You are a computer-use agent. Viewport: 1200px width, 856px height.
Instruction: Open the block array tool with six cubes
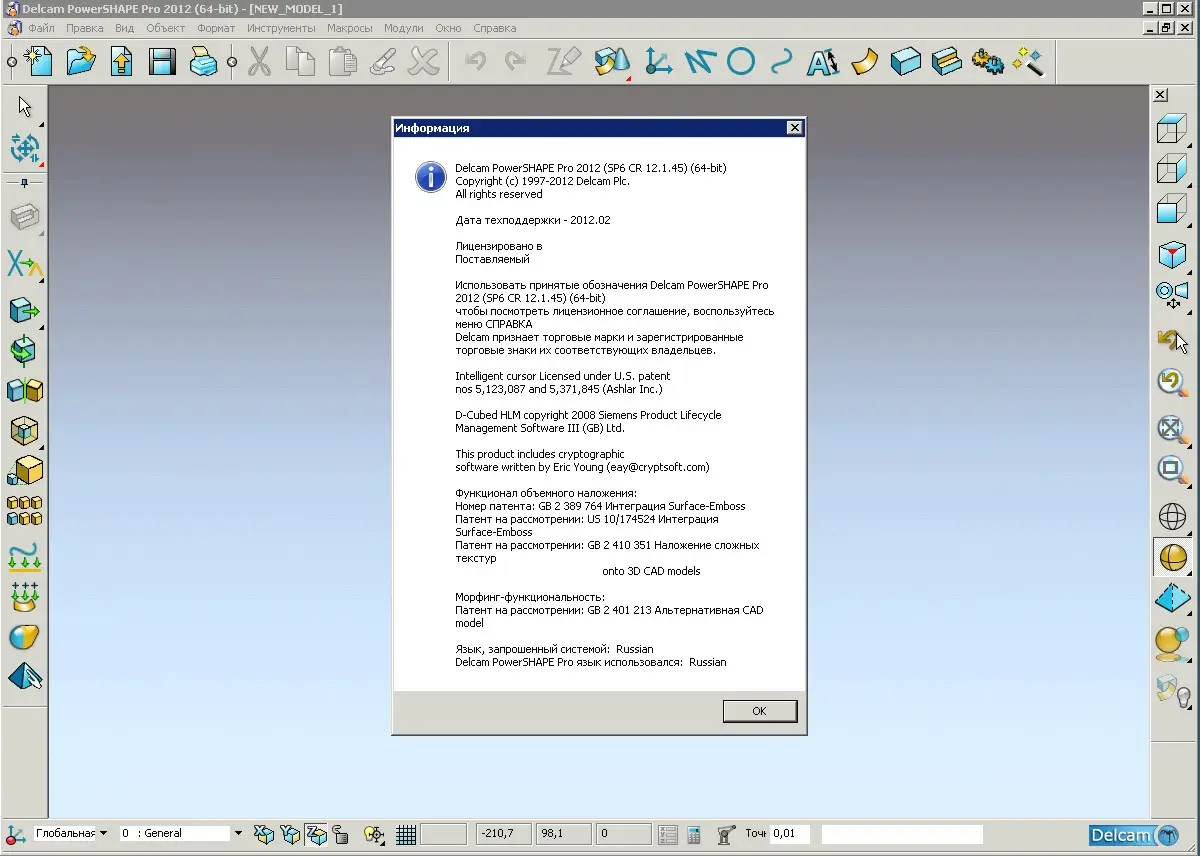24,511
